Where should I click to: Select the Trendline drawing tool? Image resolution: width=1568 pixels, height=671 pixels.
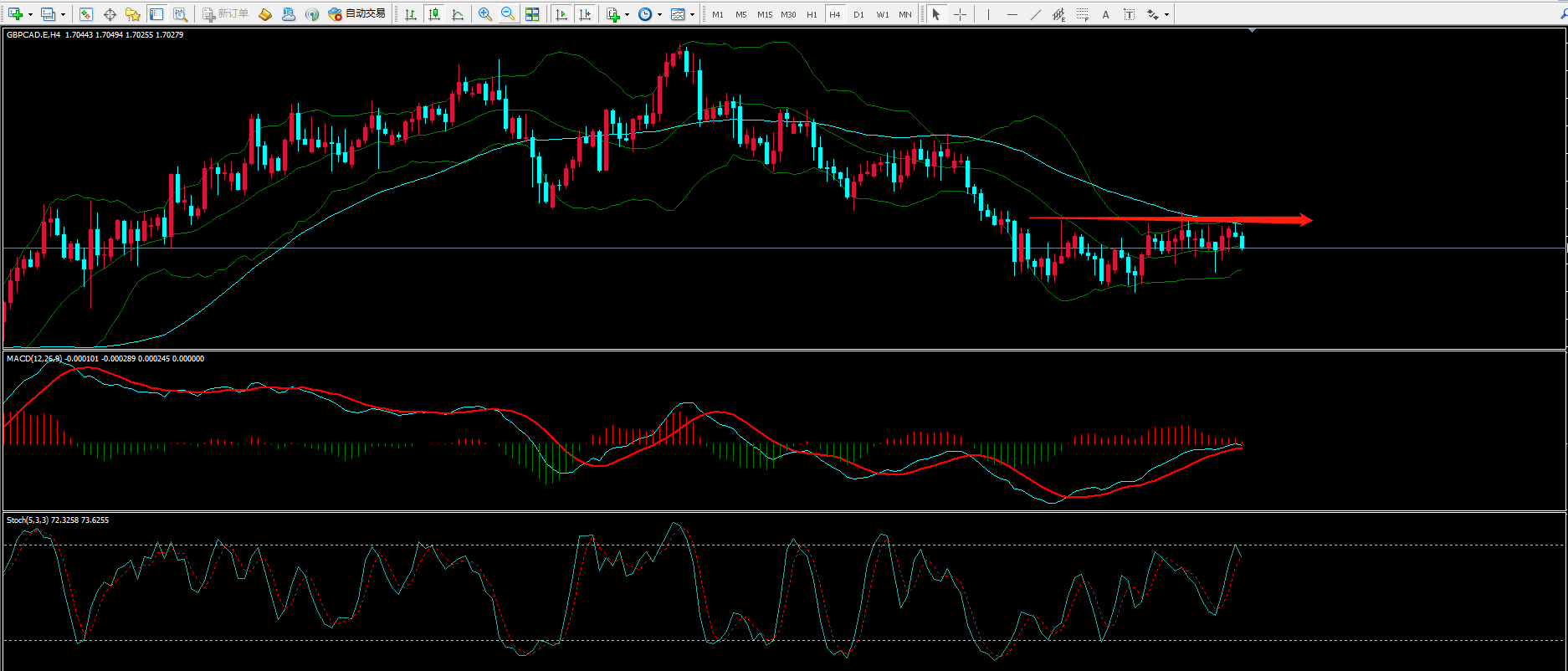pyautogui.click(x=1036, y=14)
